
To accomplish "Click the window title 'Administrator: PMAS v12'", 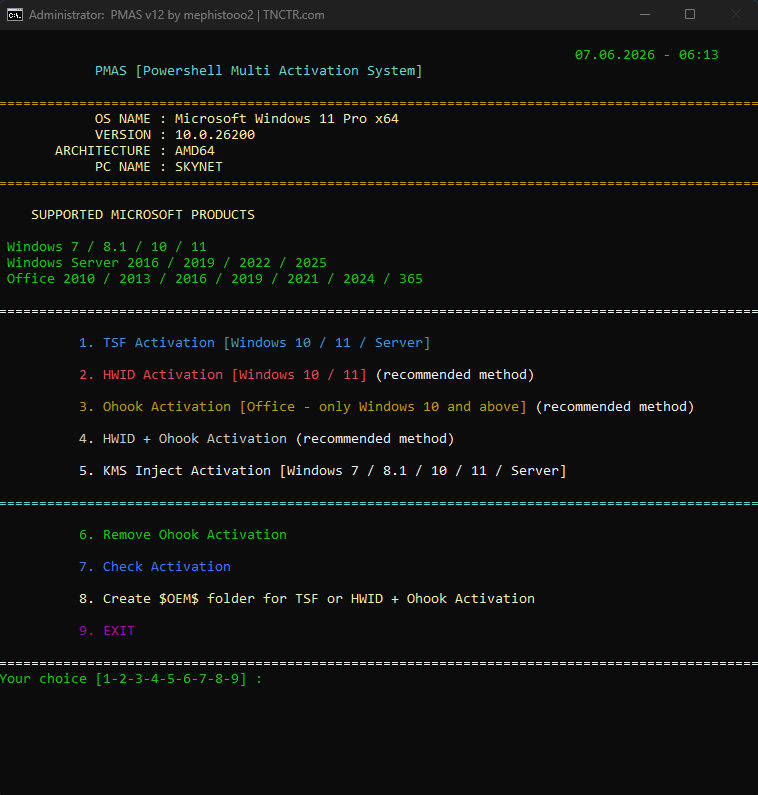I will [x=176, y=15].
